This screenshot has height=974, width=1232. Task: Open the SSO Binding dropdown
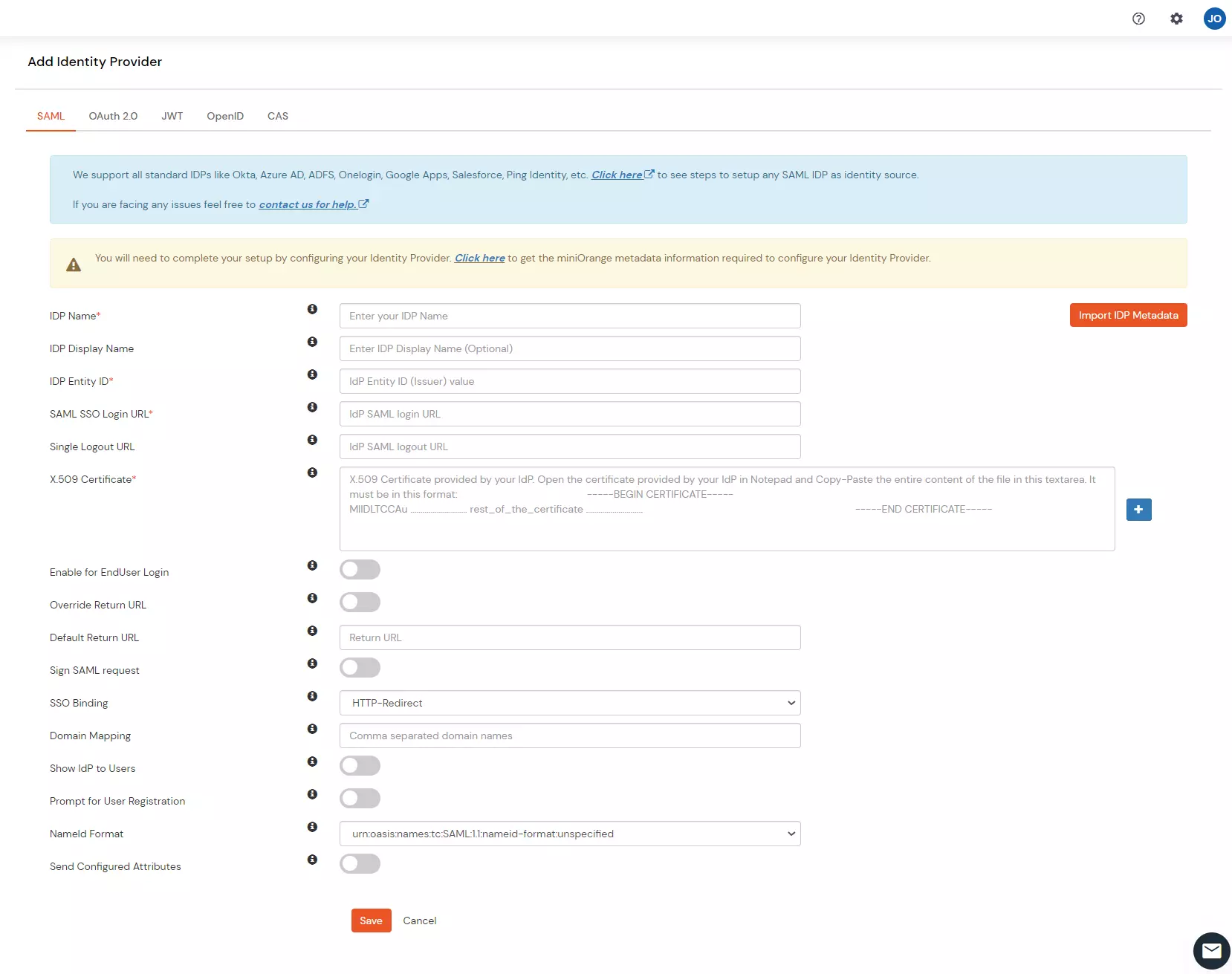569,703
